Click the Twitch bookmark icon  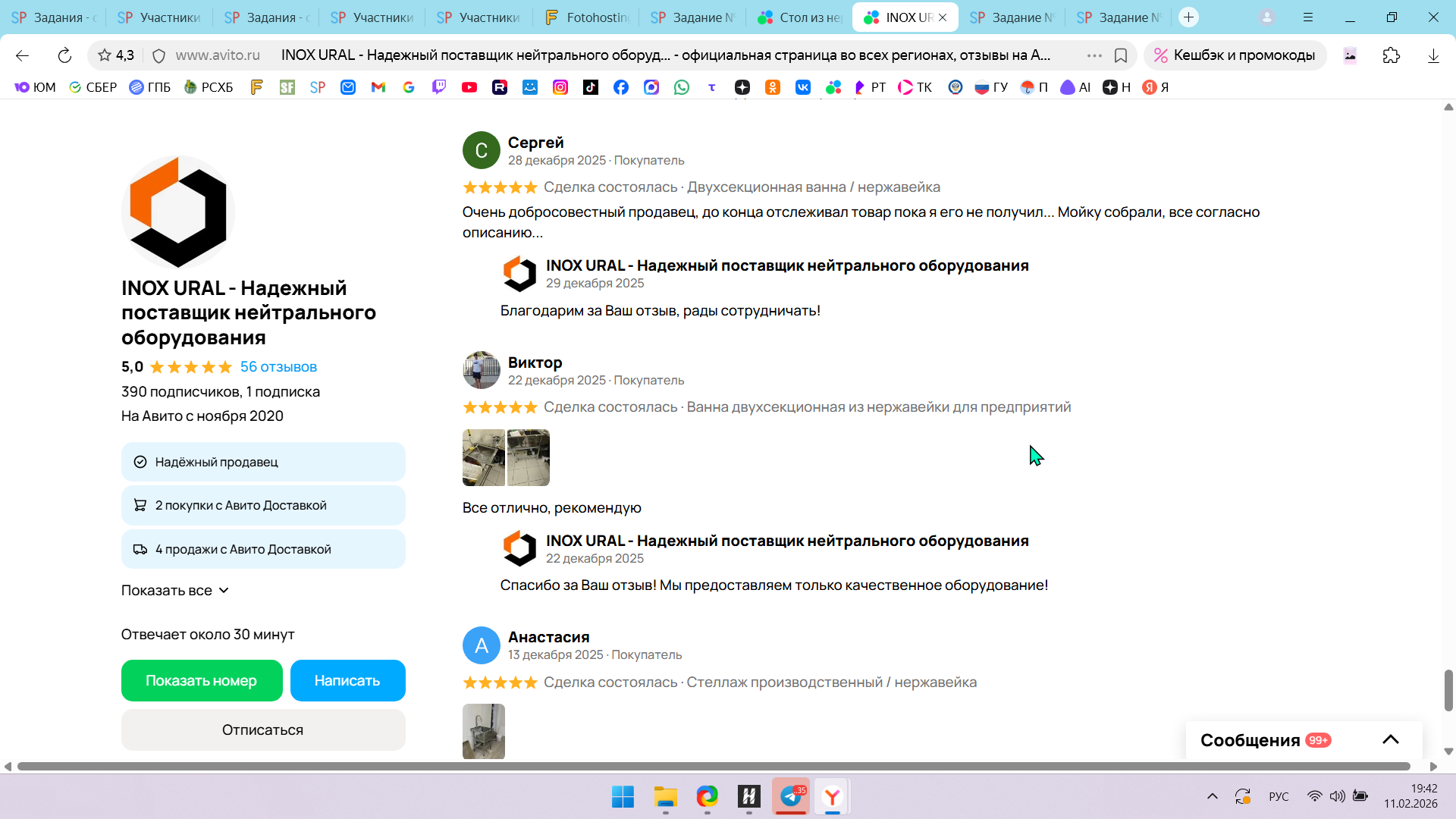[x=439, y=87]
